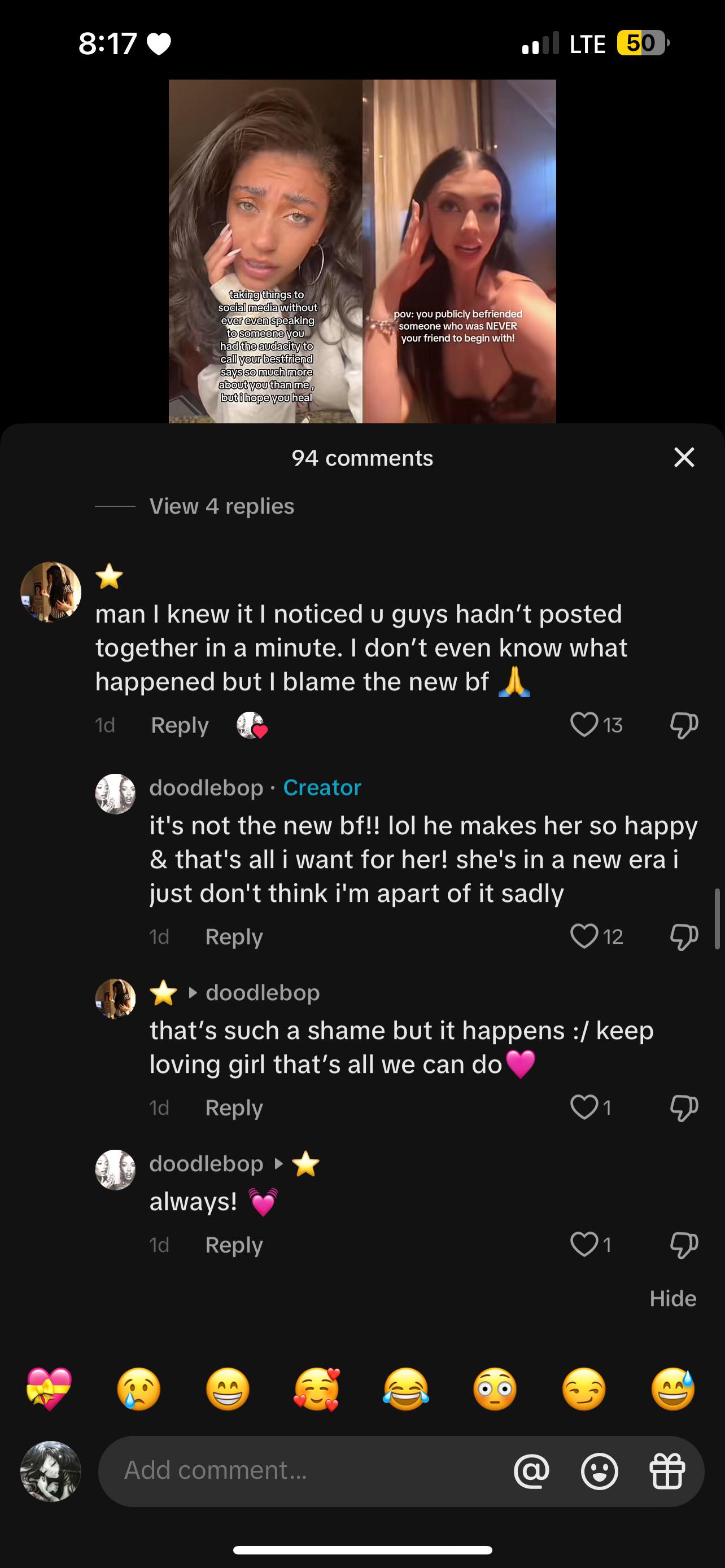Like doodlebop's 'it's not the new bf' reply
Viewport: 725px width, 1568px height.
[584, 936]
